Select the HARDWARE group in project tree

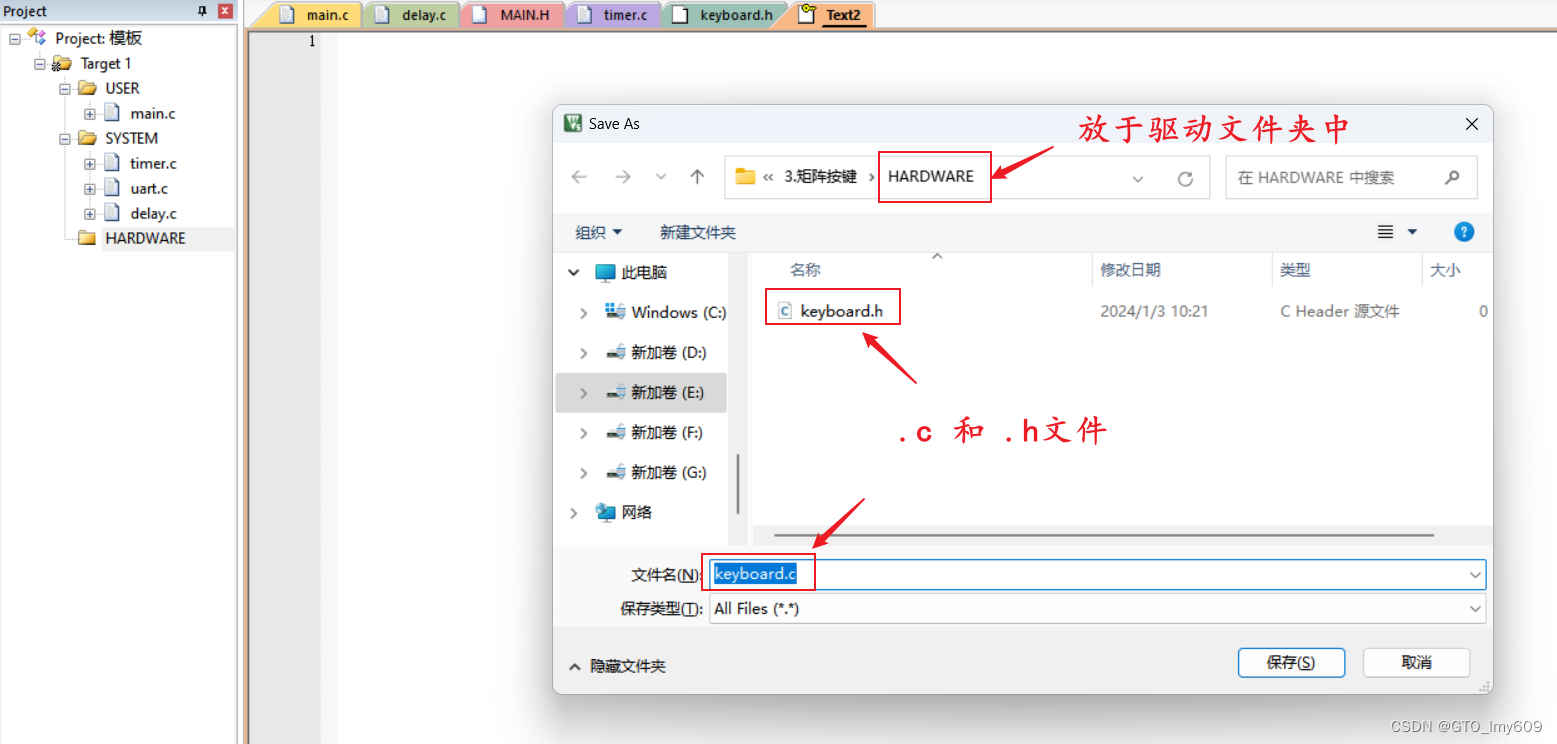point(145,238)
